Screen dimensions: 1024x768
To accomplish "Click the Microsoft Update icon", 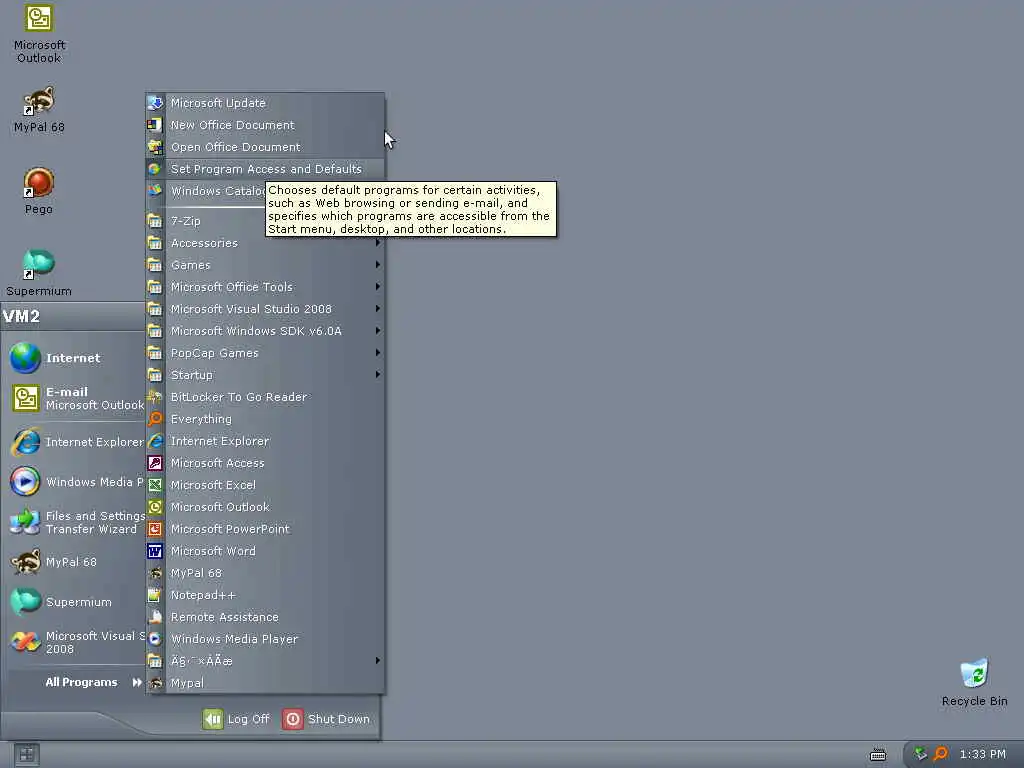I will [155, 103].
